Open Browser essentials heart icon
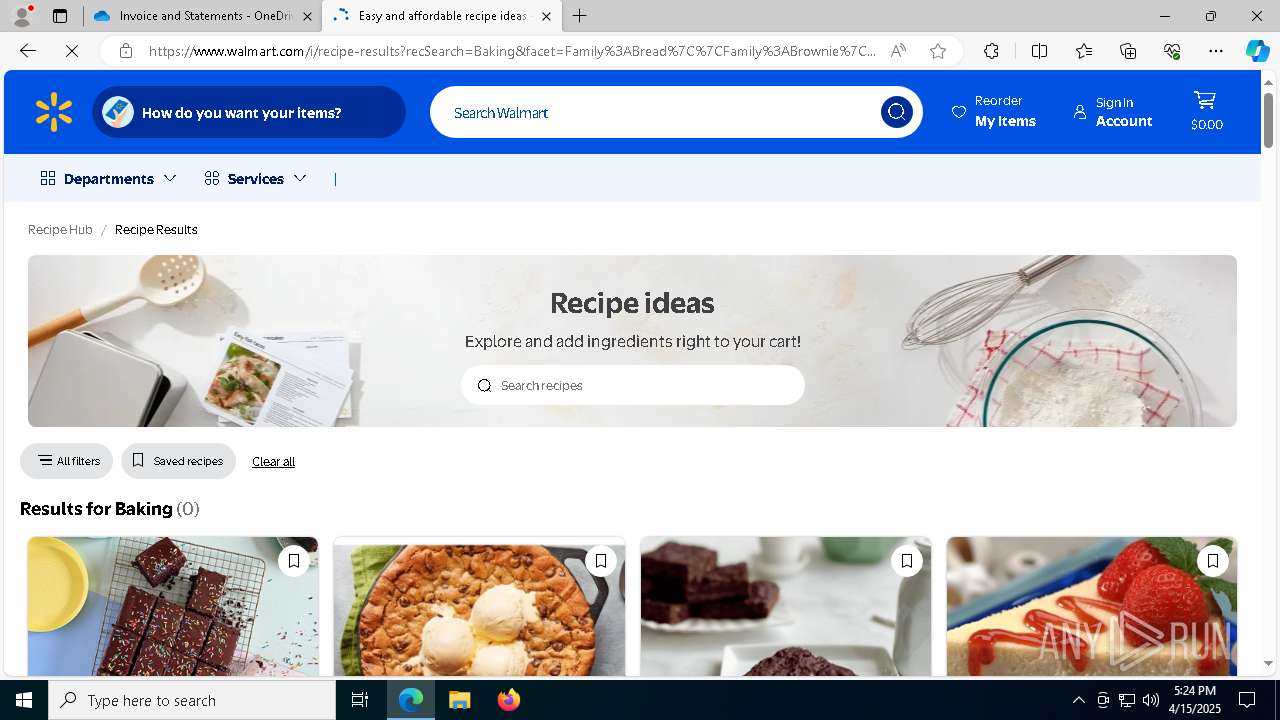The height and width of the screenshot is (720, 1280). (1172, 51)
